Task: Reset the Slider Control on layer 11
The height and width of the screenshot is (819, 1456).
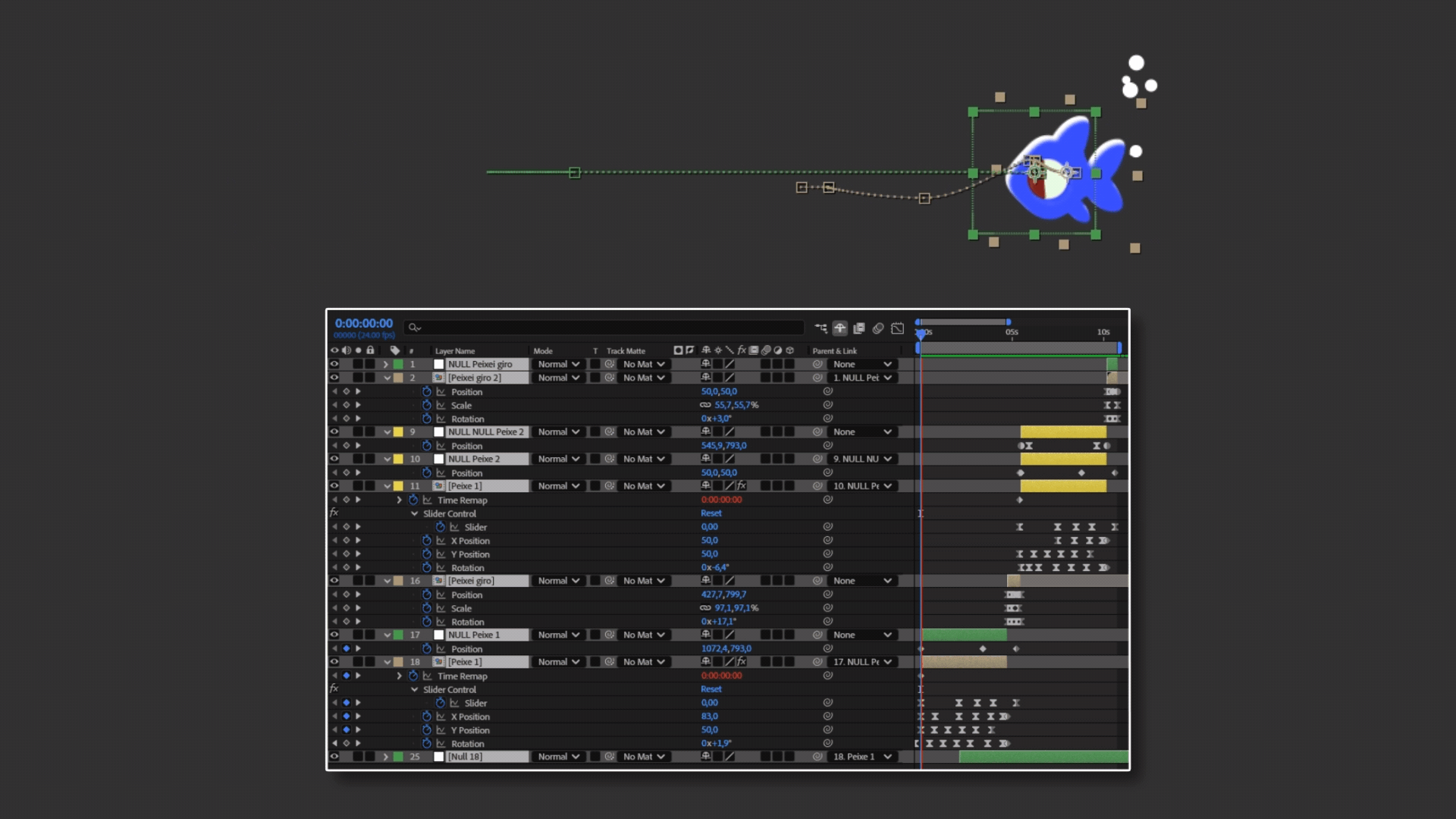Action: tap(711, 513)
